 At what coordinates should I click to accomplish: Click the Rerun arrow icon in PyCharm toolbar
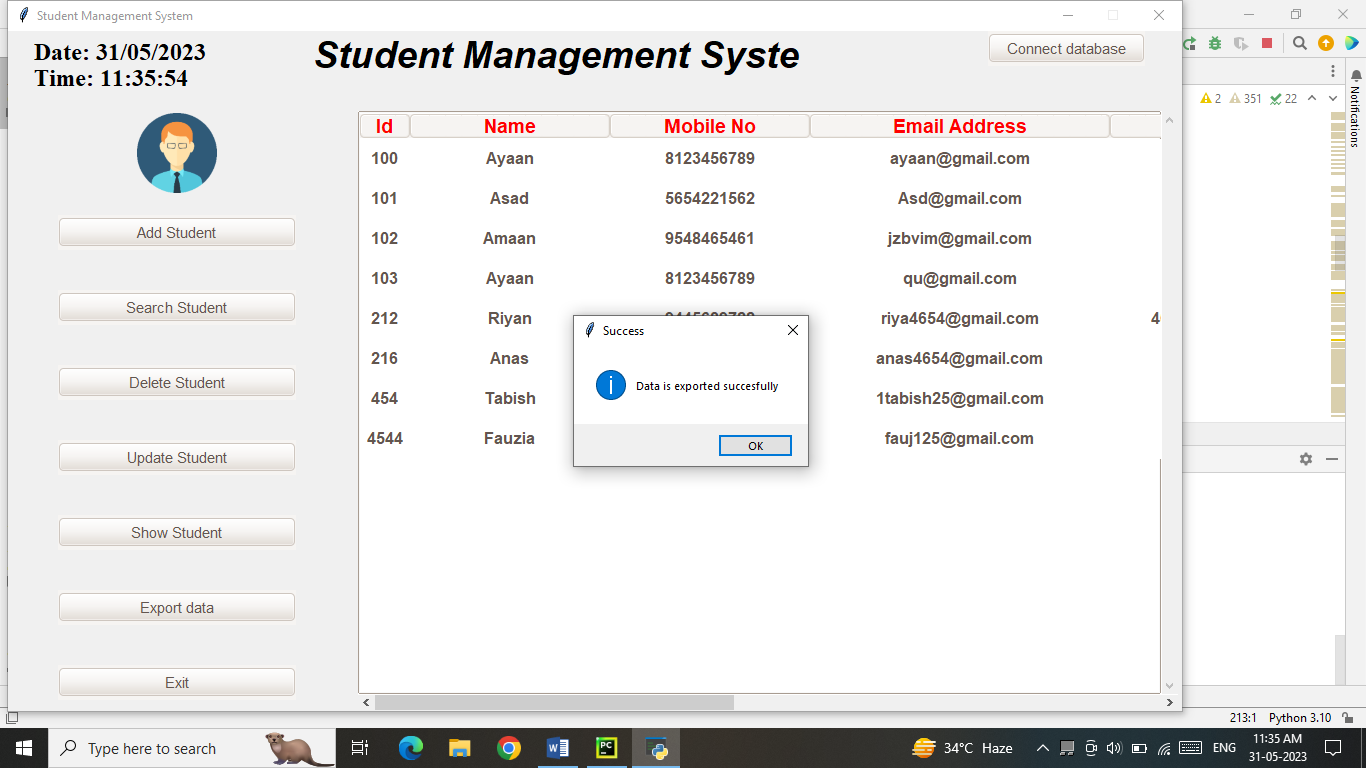[1190, 44]
